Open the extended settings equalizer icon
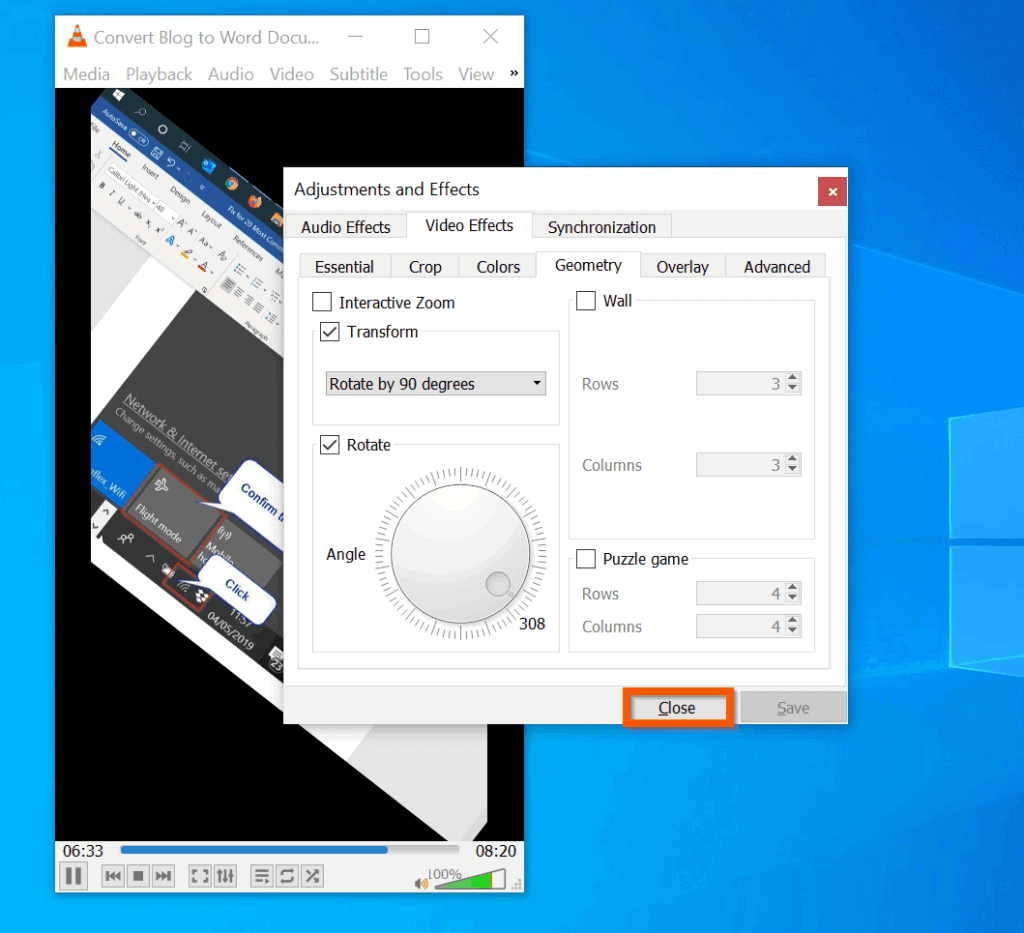 pos(225,875)
